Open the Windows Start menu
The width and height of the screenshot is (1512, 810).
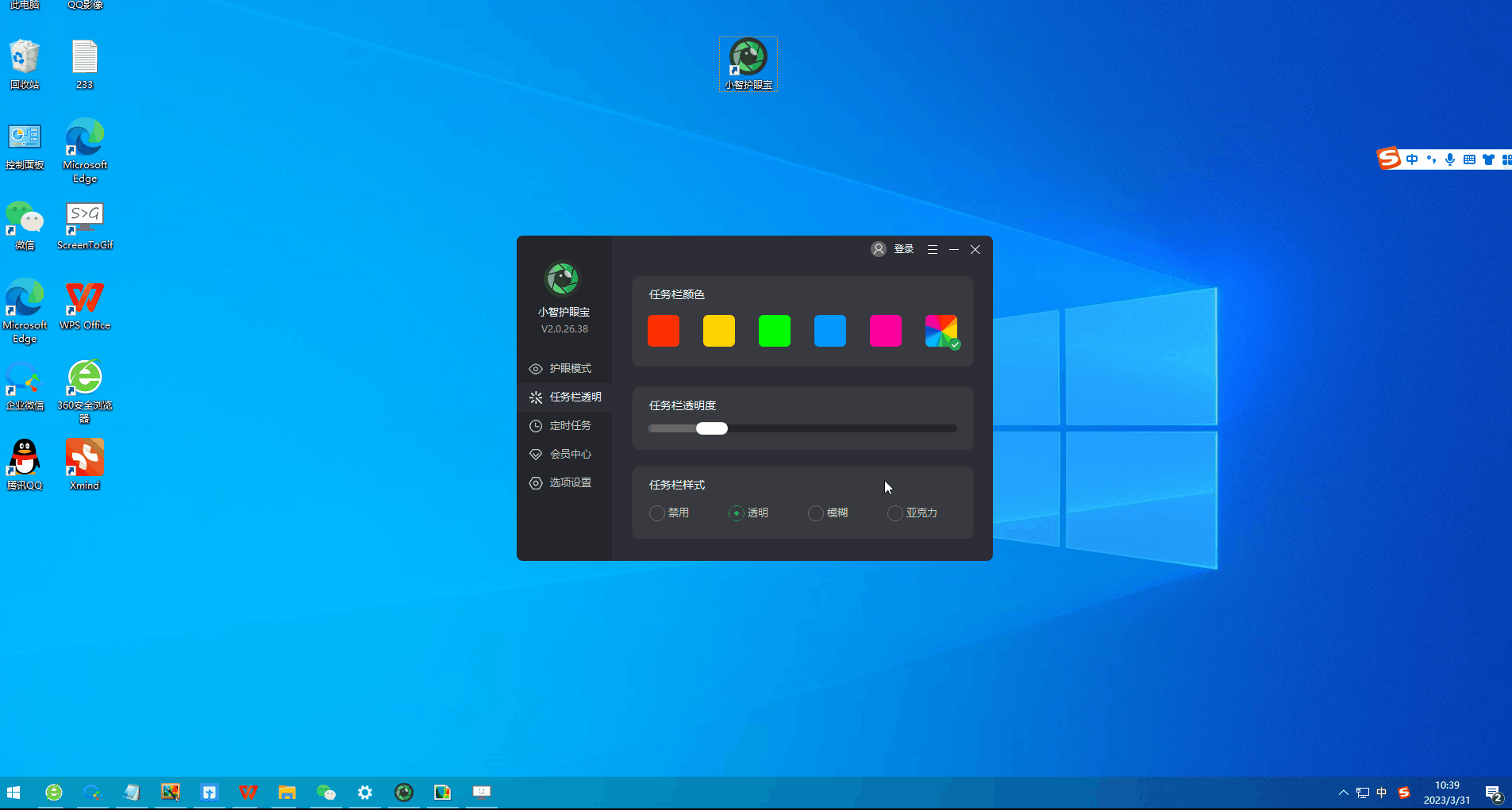(13, 793)
